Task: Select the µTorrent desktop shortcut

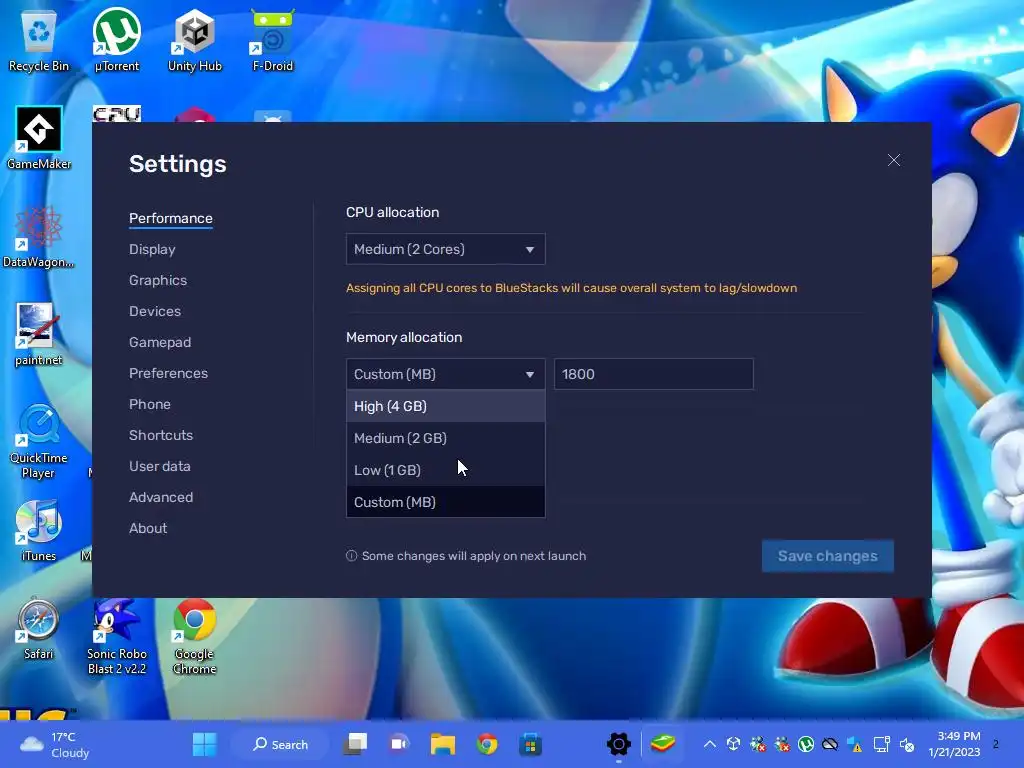Action: coord(116,40)
